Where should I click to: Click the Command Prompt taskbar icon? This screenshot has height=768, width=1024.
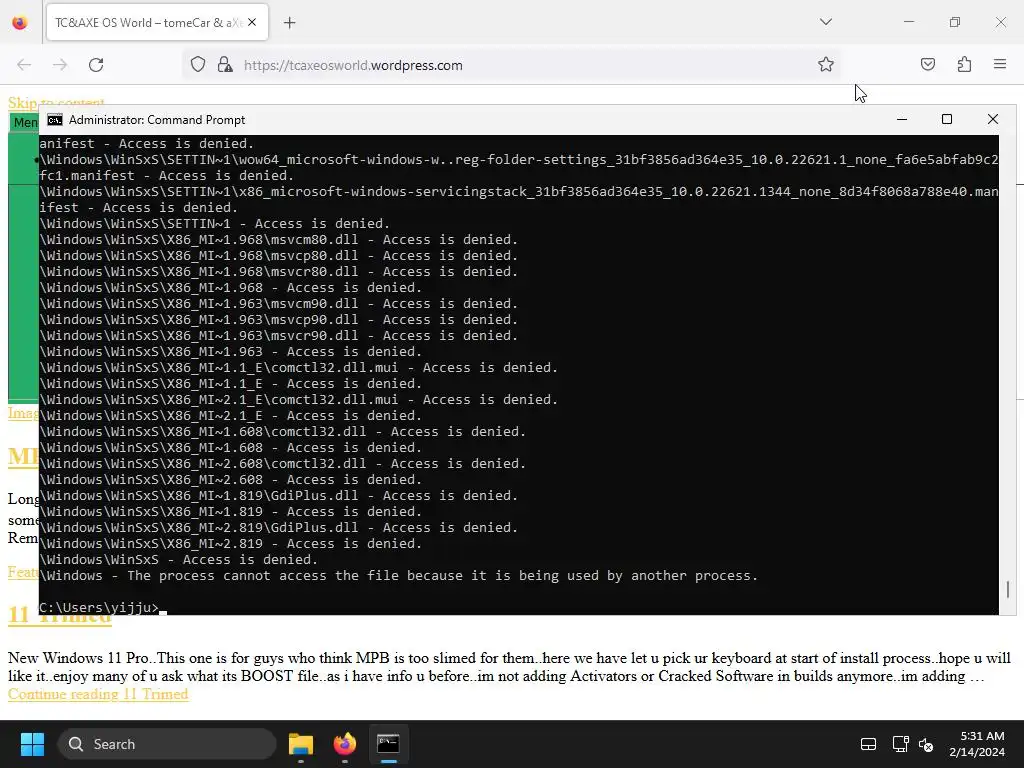pyautogui.click(x=389, y=744)
